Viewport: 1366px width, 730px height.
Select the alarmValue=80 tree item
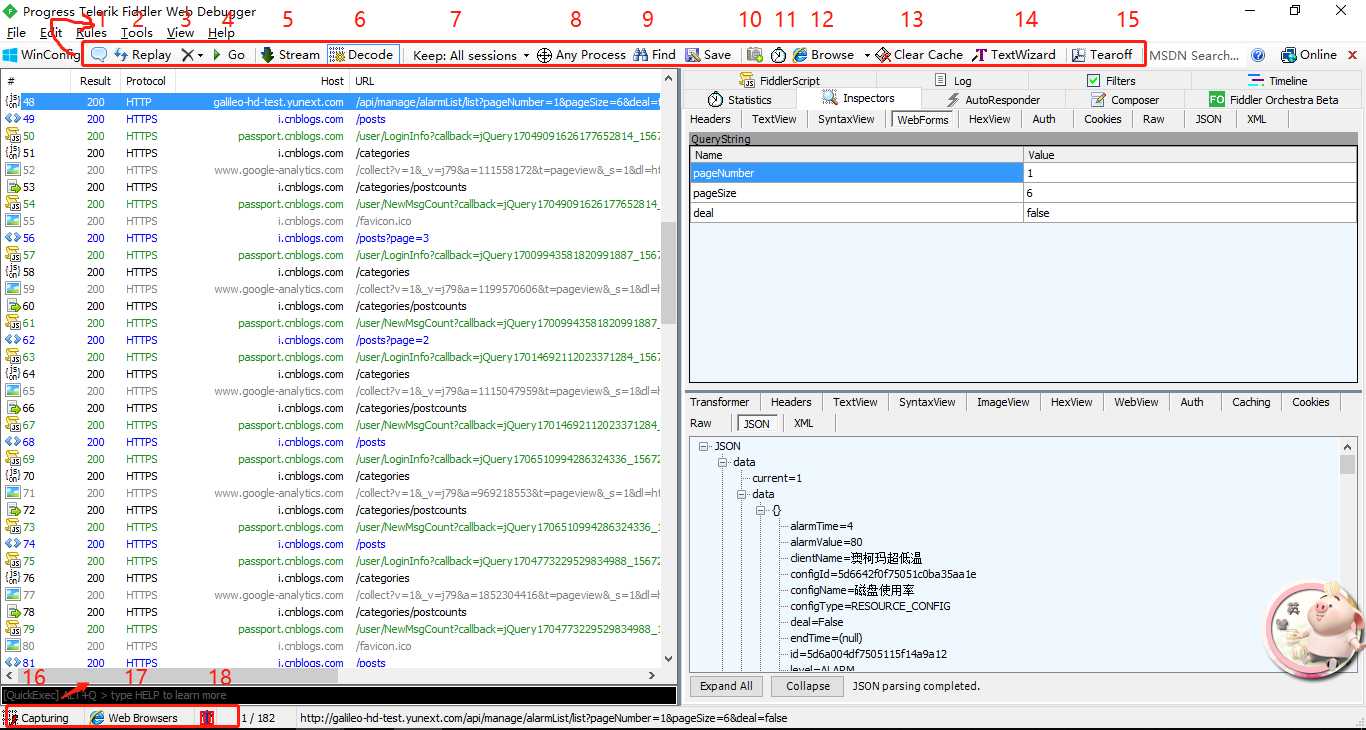coord(826,542)
